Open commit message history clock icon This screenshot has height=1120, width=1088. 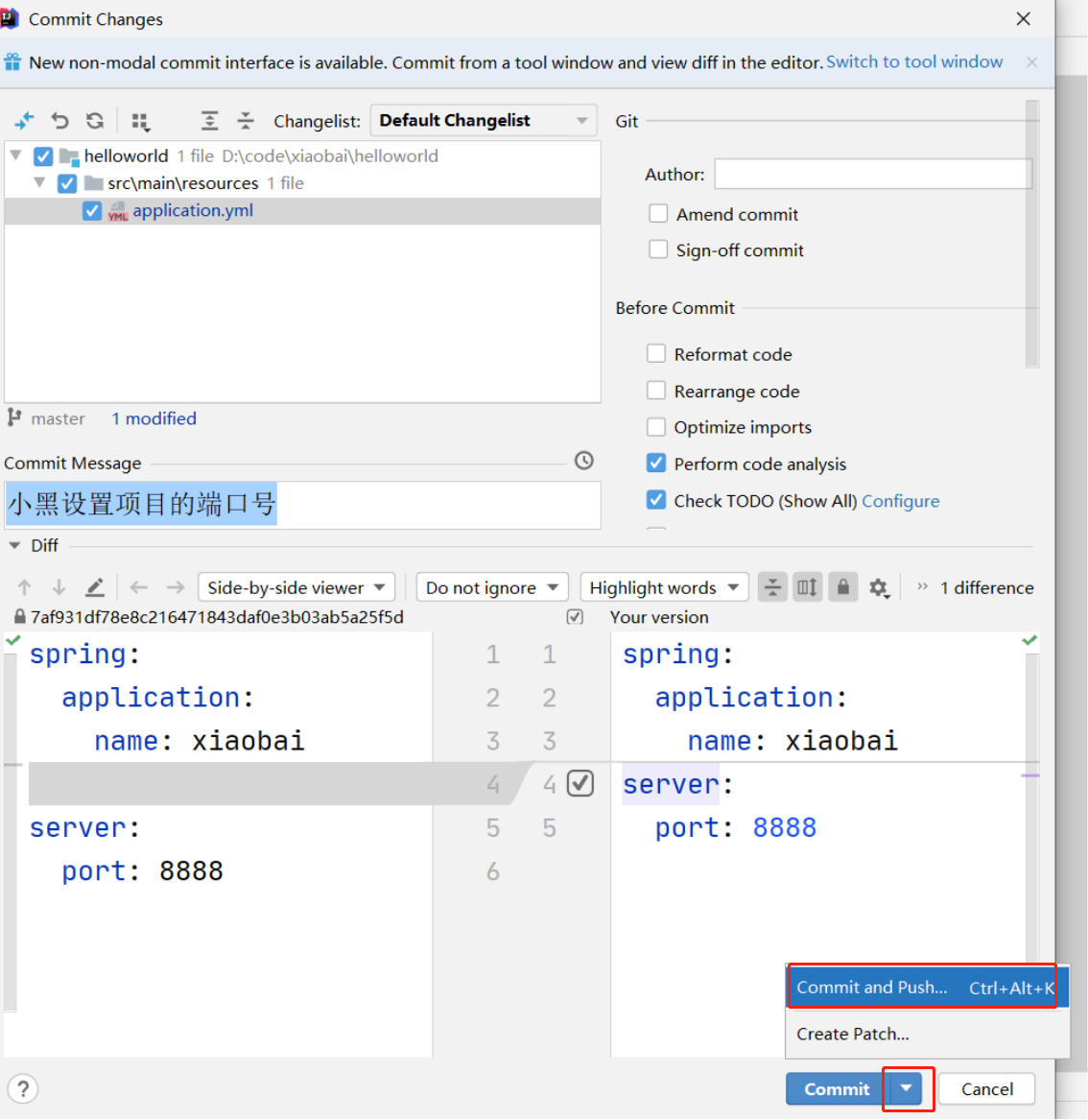[584, 461]
